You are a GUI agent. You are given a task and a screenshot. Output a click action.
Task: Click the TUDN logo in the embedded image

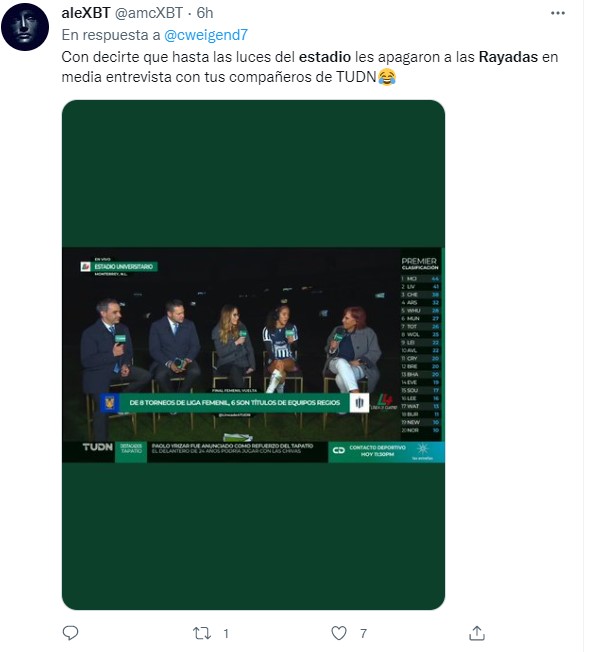tap(98, 447)
